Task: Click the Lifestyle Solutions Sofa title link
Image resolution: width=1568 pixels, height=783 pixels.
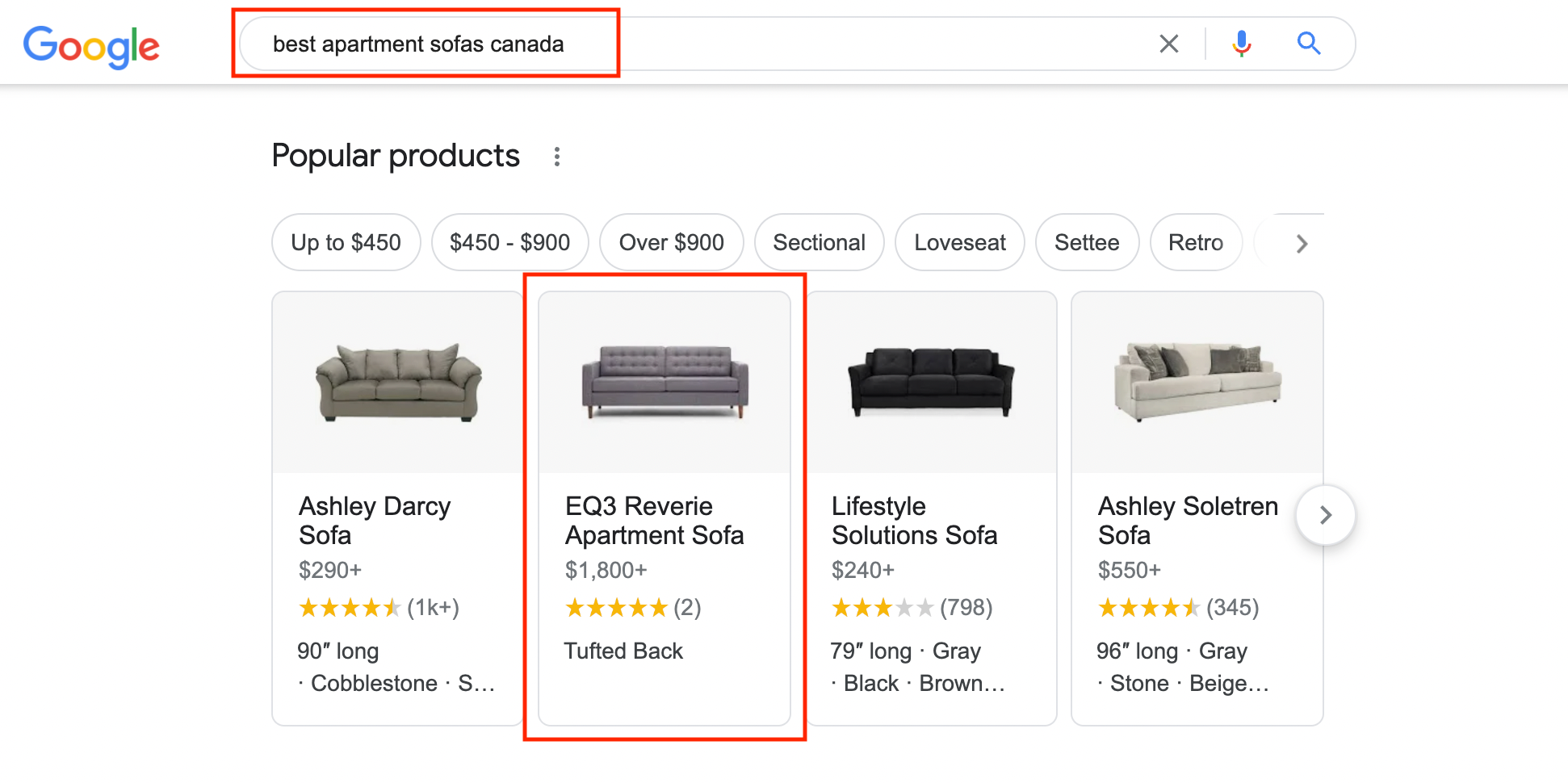Action: [x=914, y=521]
